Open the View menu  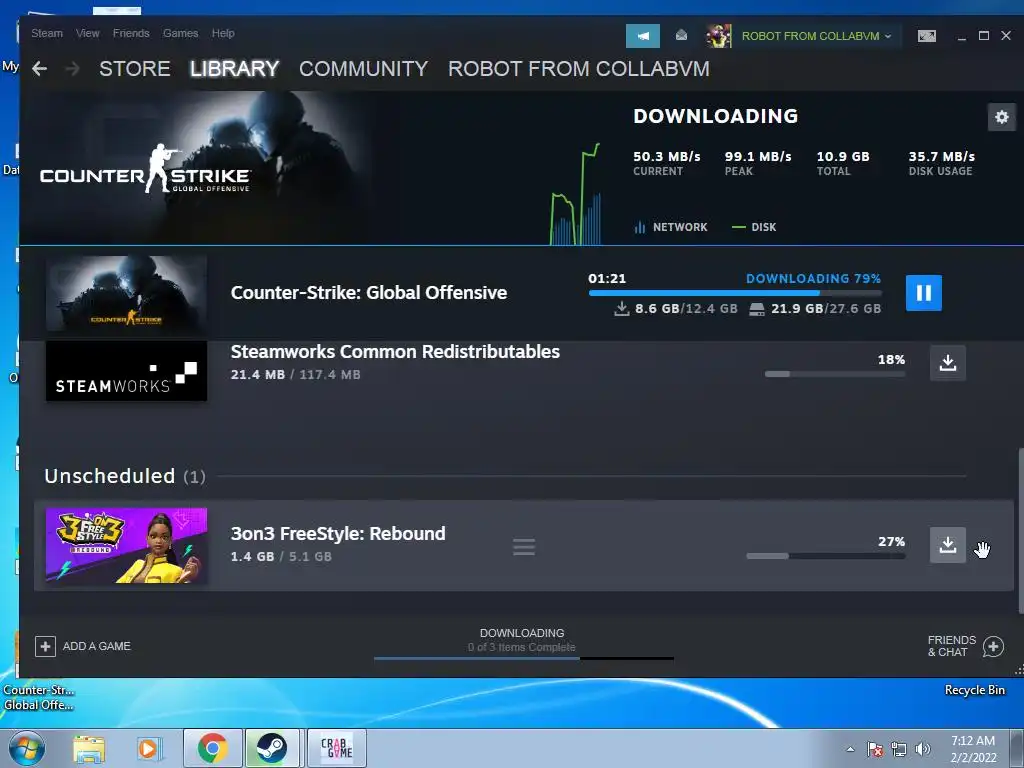coord(88,33)
